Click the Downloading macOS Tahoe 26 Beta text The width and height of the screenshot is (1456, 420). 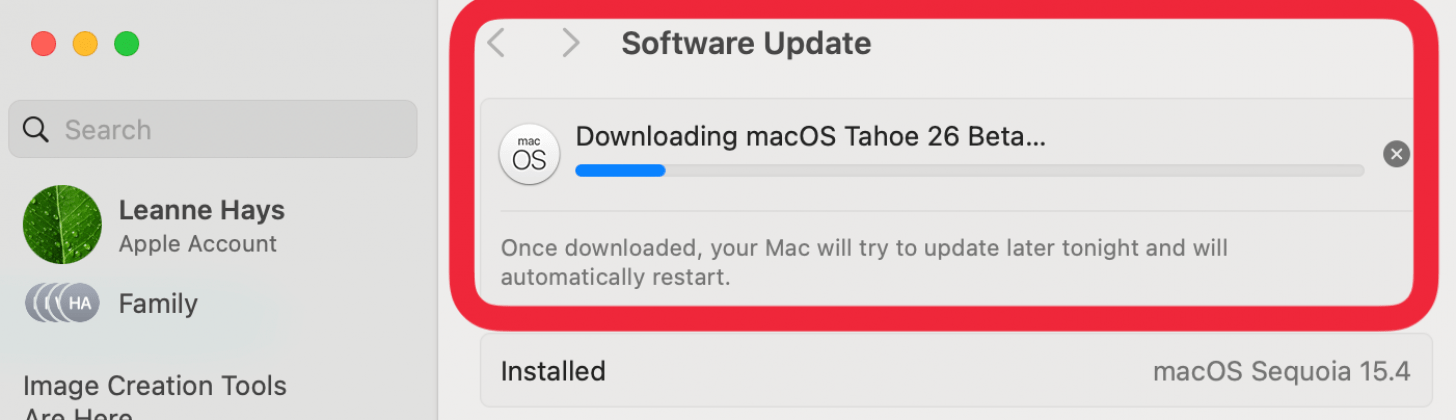tap(810, 137)
